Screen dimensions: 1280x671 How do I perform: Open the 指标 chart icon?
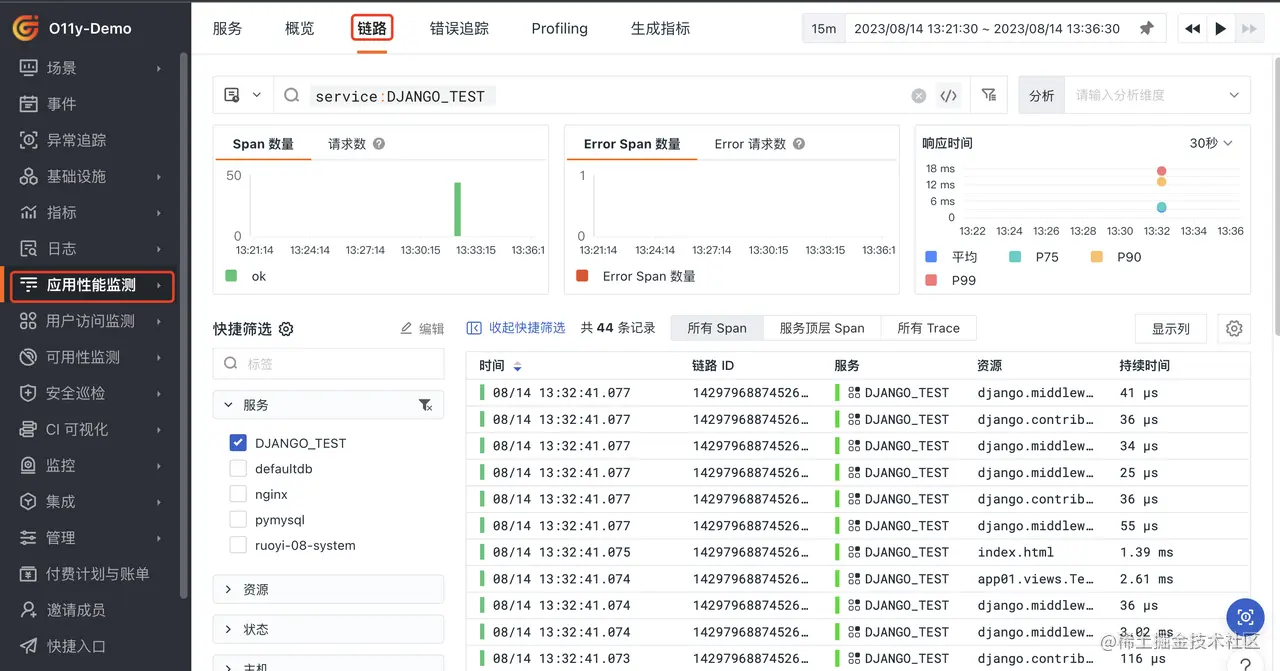pyautogui.click(x=29, y=212)
